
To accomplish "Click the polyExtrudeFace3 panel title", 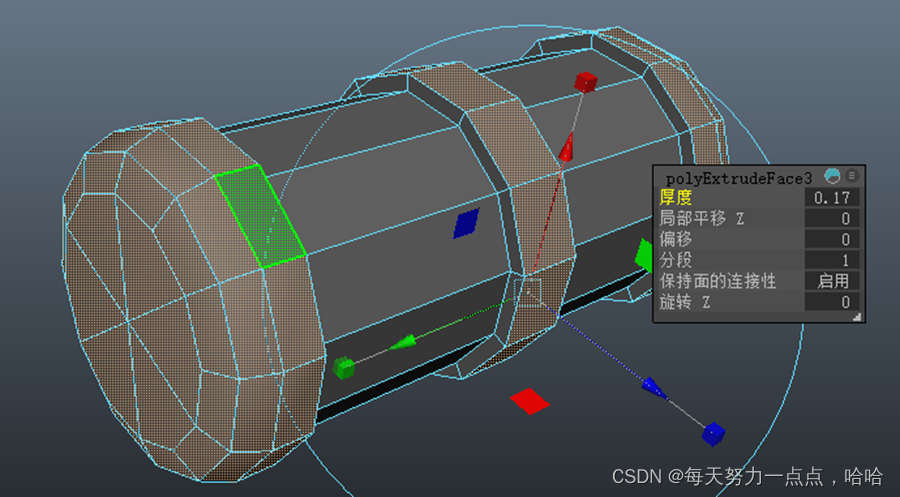I will (x=739, y=178).
